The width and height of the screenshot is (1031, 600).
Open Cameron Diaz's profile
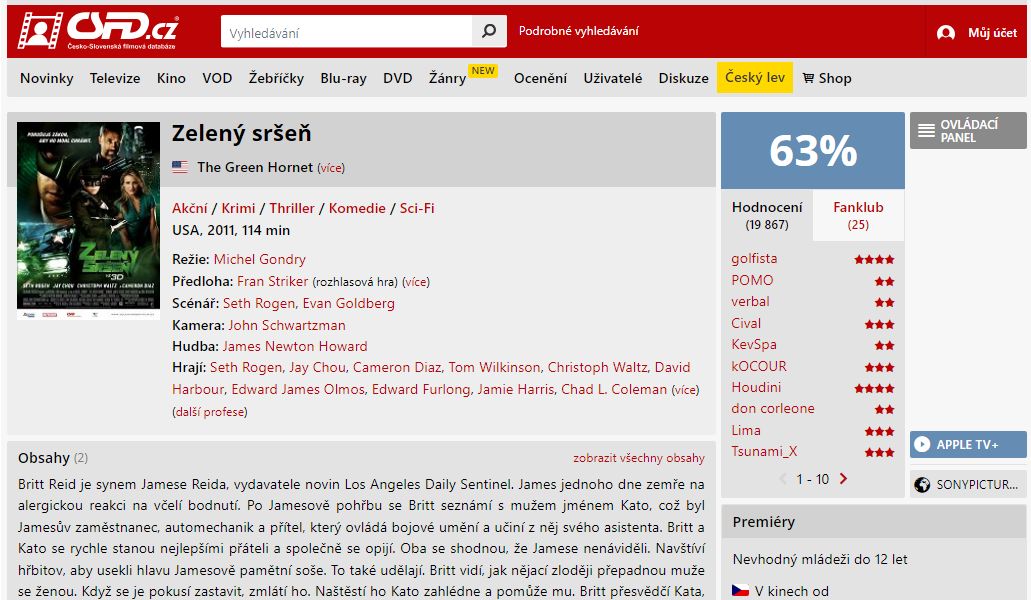click(396, 367)
